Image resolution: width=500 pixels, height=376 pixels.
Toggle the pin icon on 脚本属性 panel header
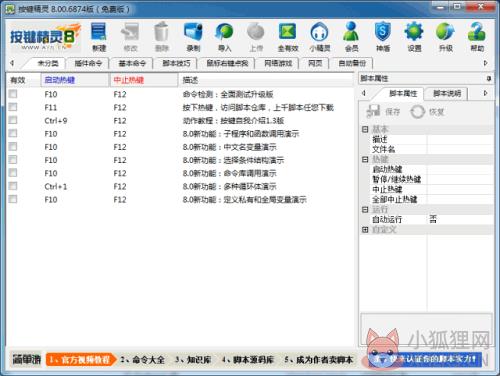click(x=489, y=79)
